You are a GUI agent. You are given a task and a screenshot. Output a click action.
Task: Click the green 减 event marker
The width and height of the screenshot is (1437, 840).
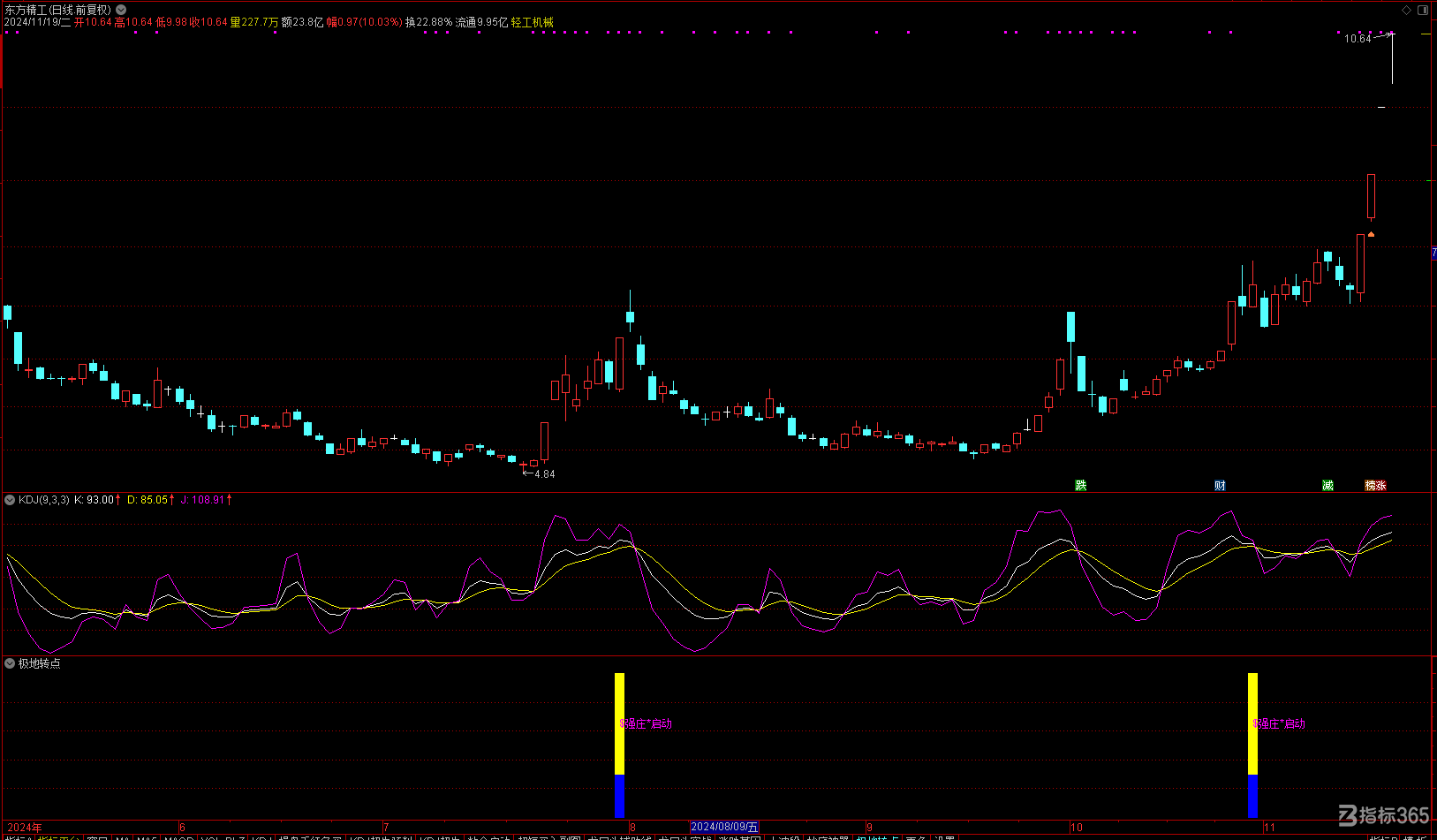(1327, 486)
